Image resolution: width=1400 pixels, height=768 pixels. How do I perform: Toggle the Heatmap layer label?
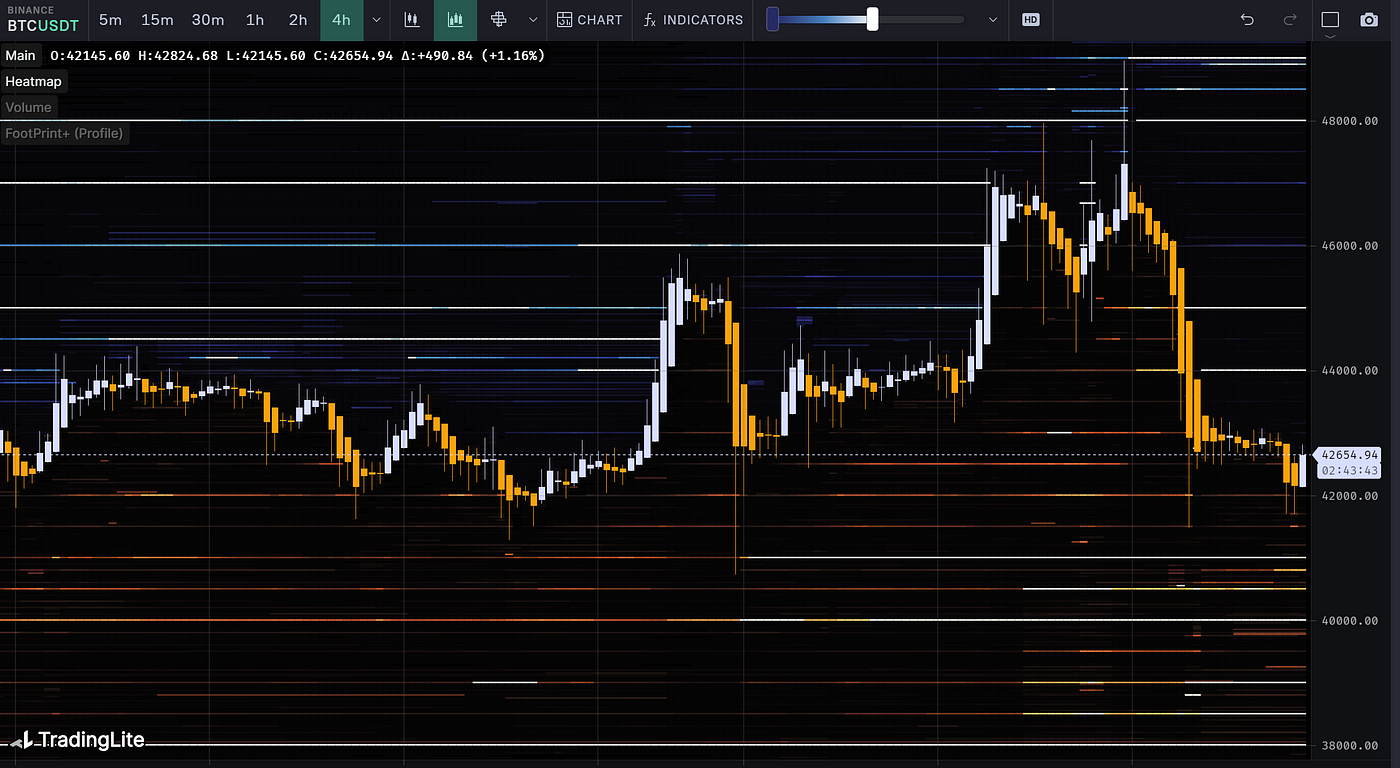click(x=33, y=81)
